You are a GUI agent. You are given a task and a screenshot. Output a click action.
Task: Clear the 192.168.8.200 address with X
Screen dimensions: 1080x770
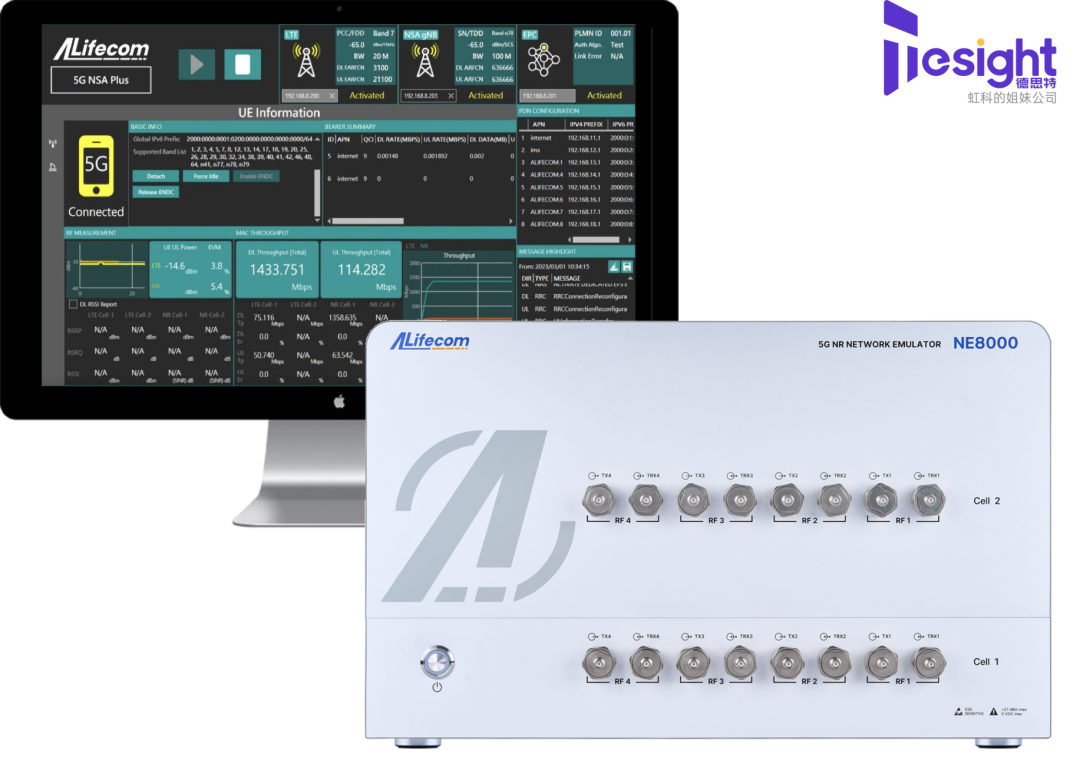pyautogui.click(x=332, y=96)
